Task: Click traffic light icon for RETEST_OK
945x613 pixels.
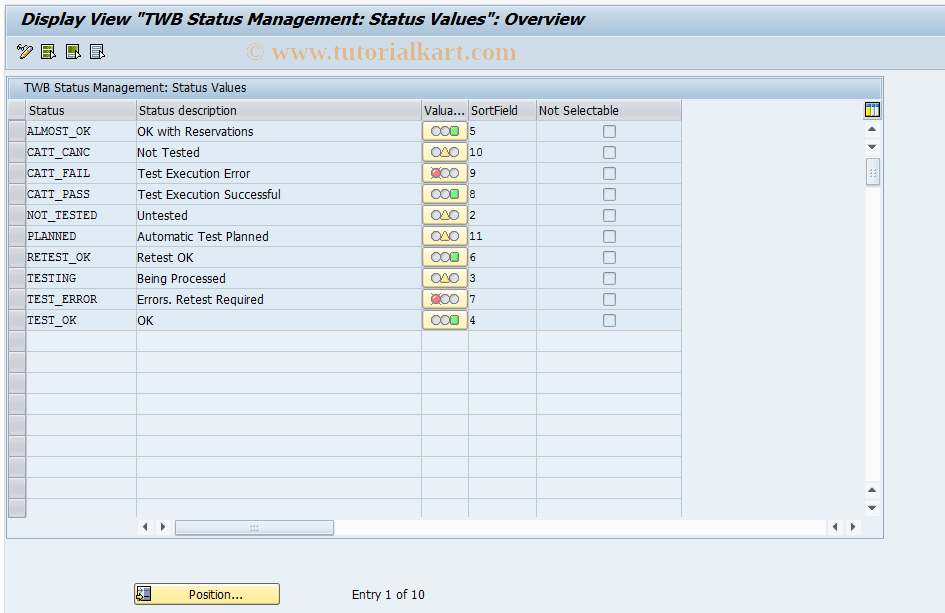Action: 445,257
